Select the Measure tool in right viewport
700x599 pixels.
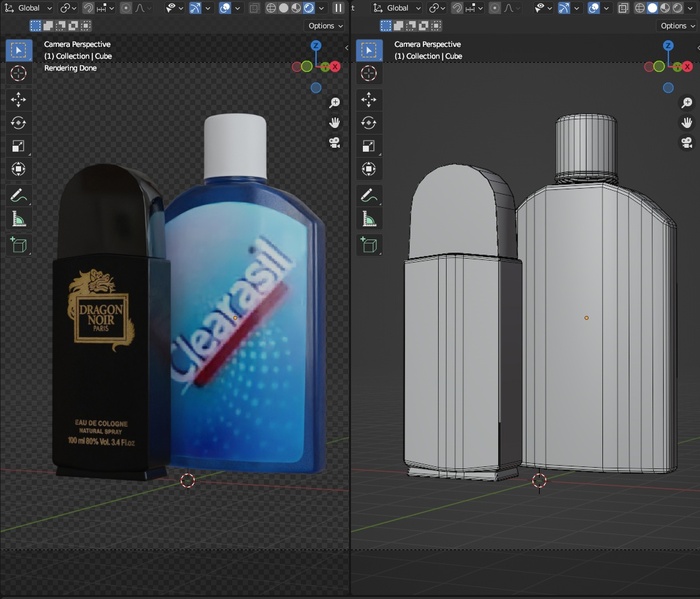point(369,219)
